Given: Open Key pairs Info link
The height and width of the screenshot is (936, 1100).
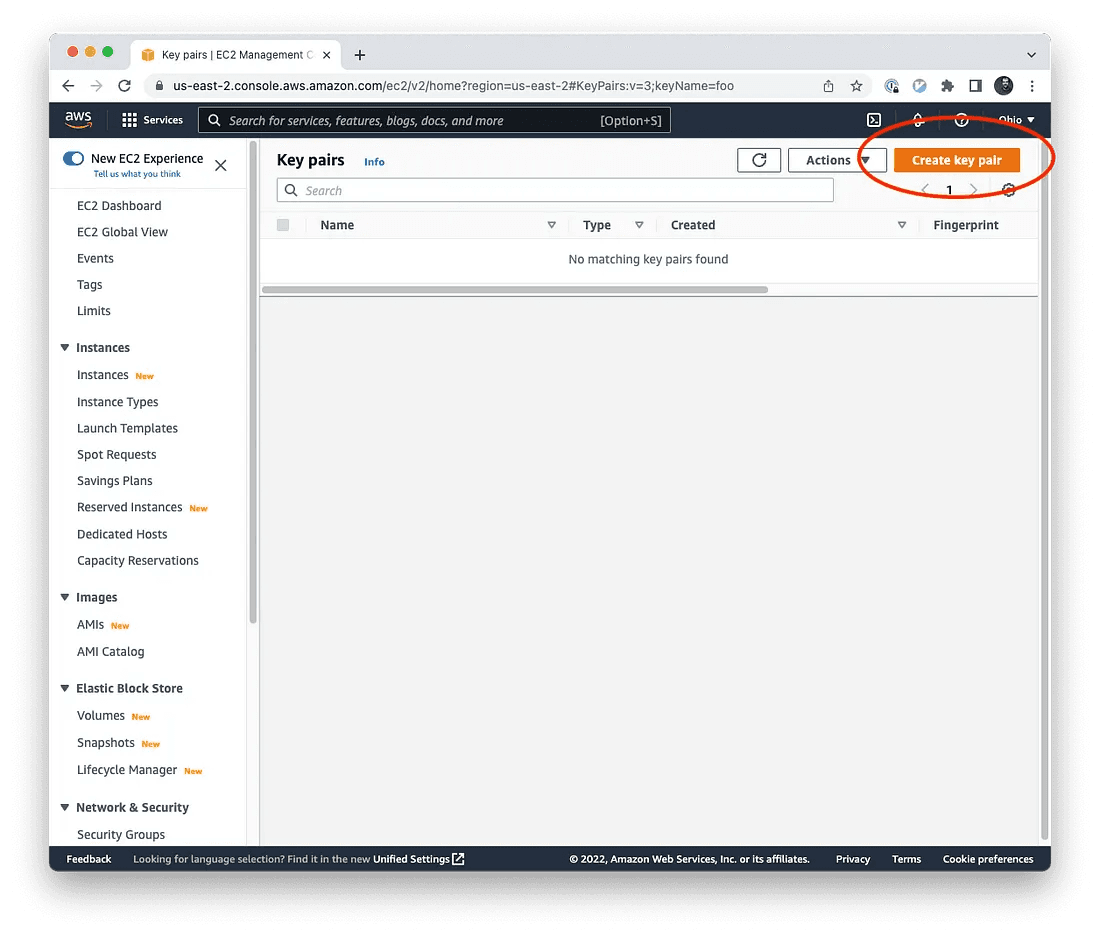Looking at the screenshot, I should pyautogui.click(x=374, y=161).
